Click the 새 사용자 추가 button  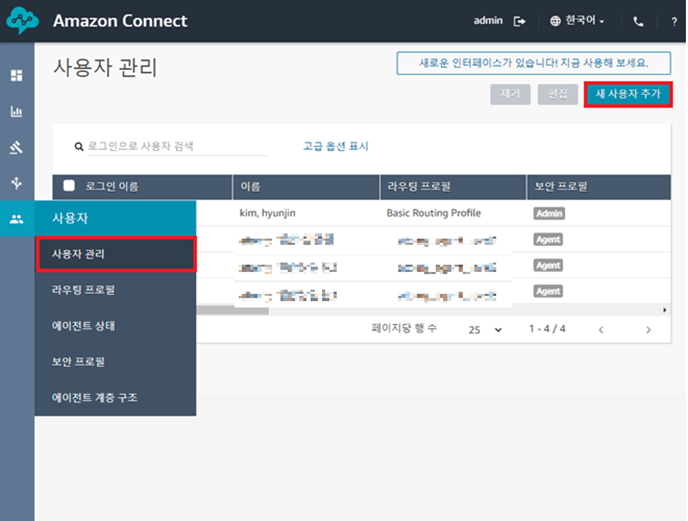pos(628,94)
